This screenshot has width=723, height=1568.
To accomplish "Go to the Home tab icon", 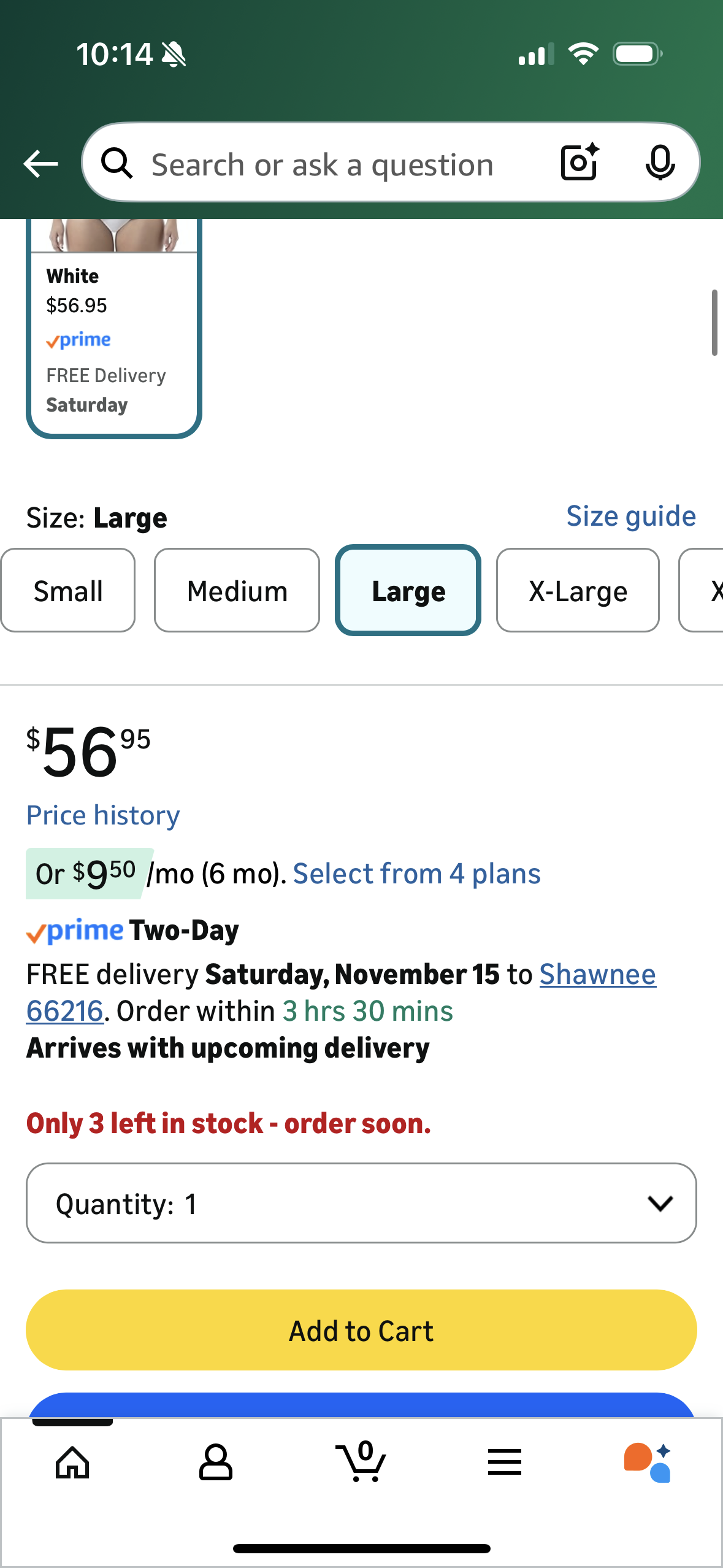I will tap(72, 1462).
